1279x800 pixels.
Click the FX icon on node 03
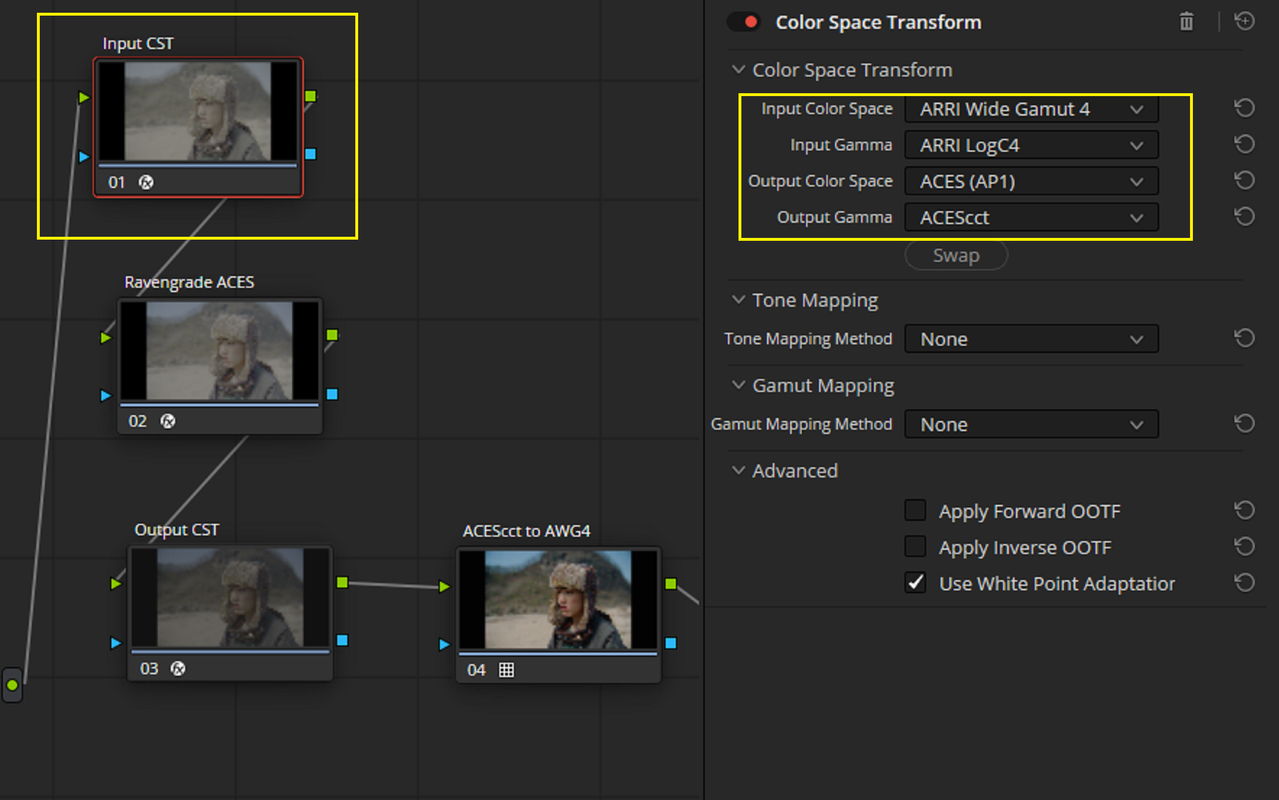178,668
